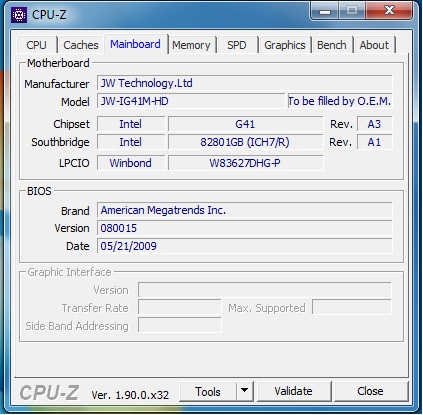The image size is (423, 415).
Task: Click the Close button at bottom
Action: click(x=370, y=391)
